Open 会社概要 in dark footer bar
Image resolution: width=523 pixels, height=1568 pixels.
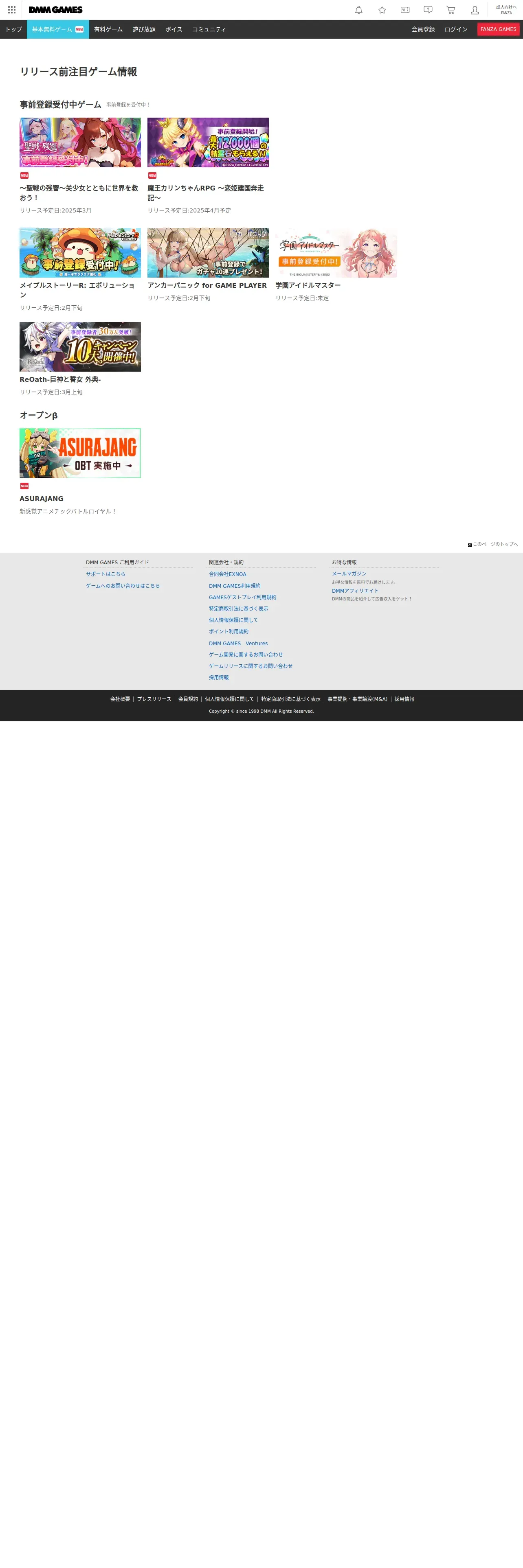tap(120, 699)
